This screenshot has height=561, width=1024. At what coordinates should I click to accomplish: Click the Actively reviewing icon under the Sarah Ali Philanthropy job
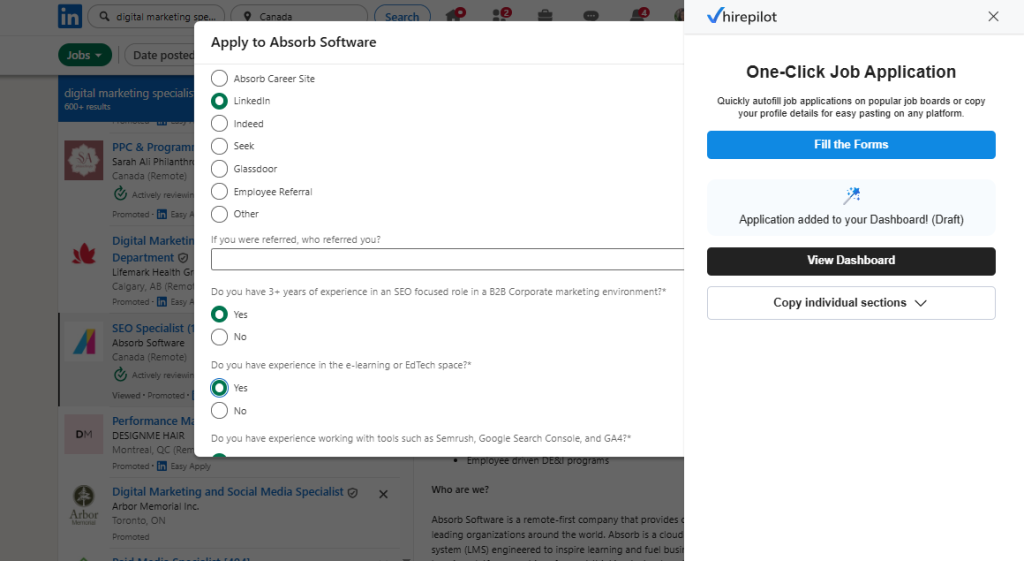tap(120, 194)
